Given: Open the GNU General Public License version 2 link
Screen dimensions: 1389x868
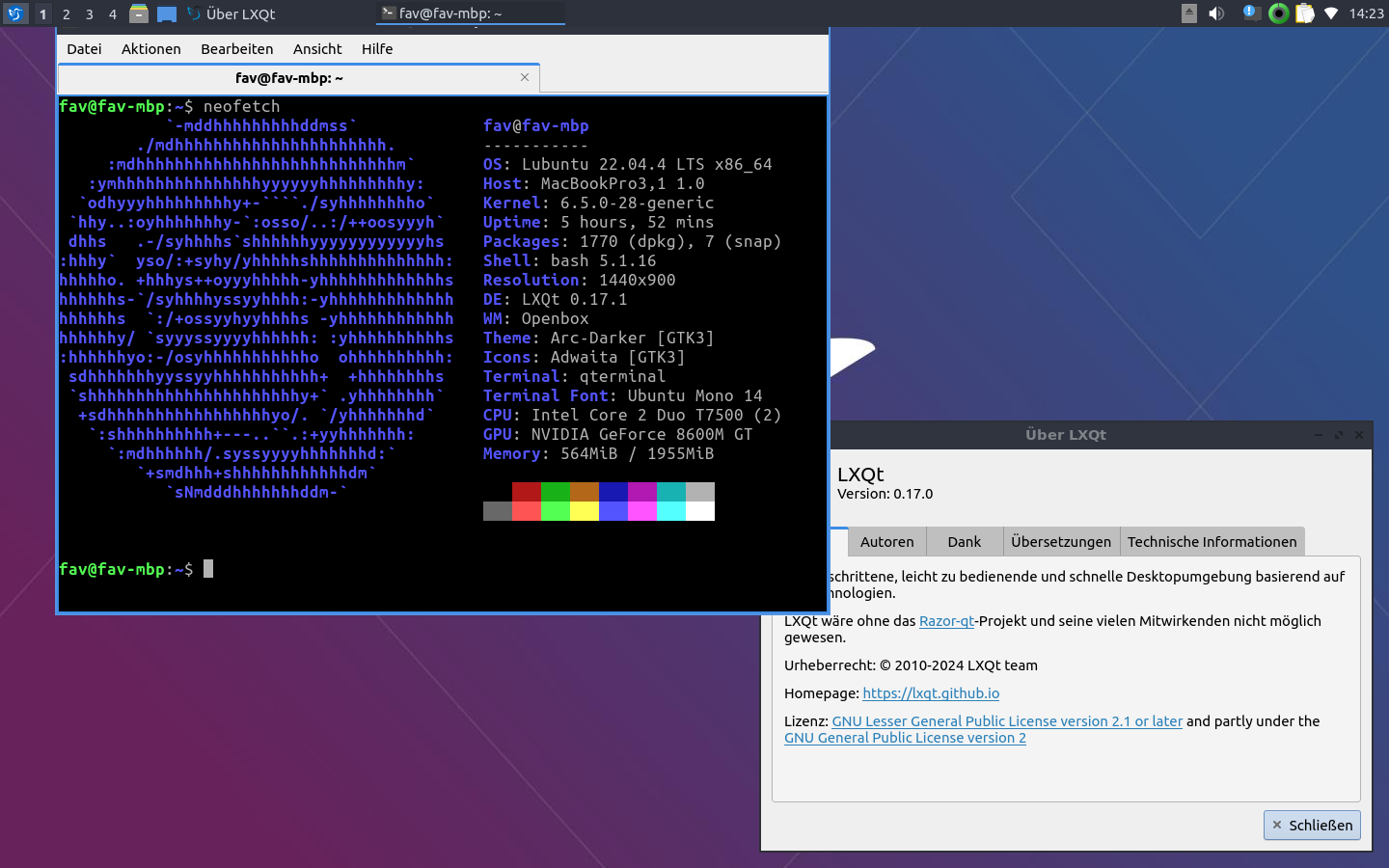Looking at the screenshot, I should 905,738.
